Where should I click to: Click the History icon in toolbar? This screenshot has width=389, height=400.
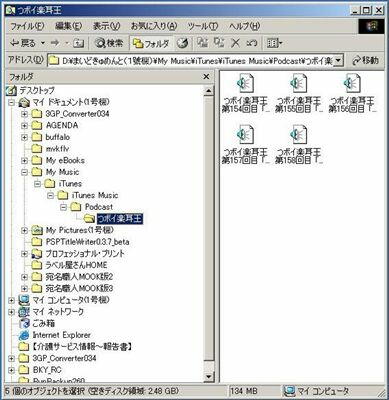(183, 43)
